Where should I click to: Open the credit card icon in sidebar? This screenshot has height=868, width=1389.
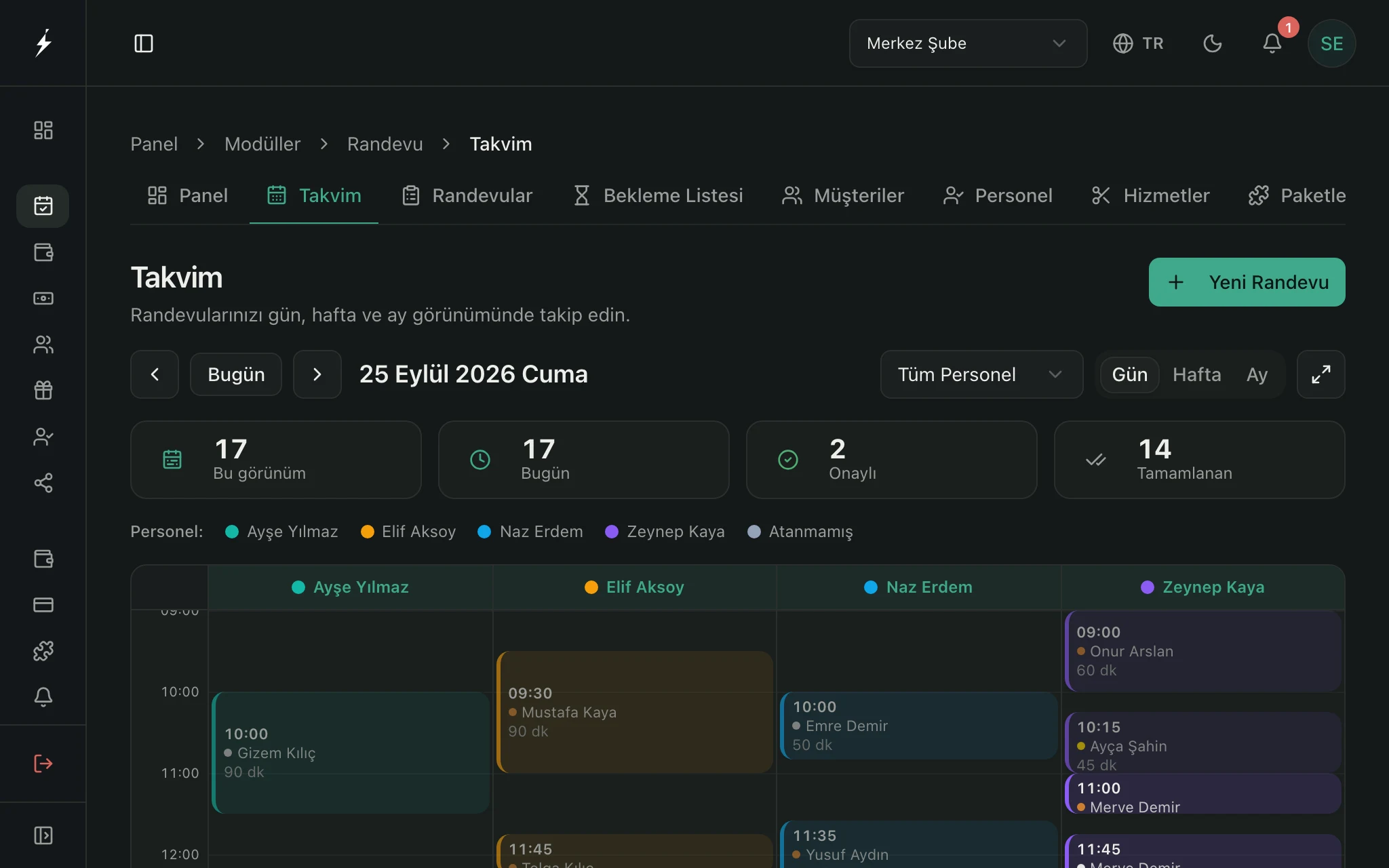(x=43, y=604)
